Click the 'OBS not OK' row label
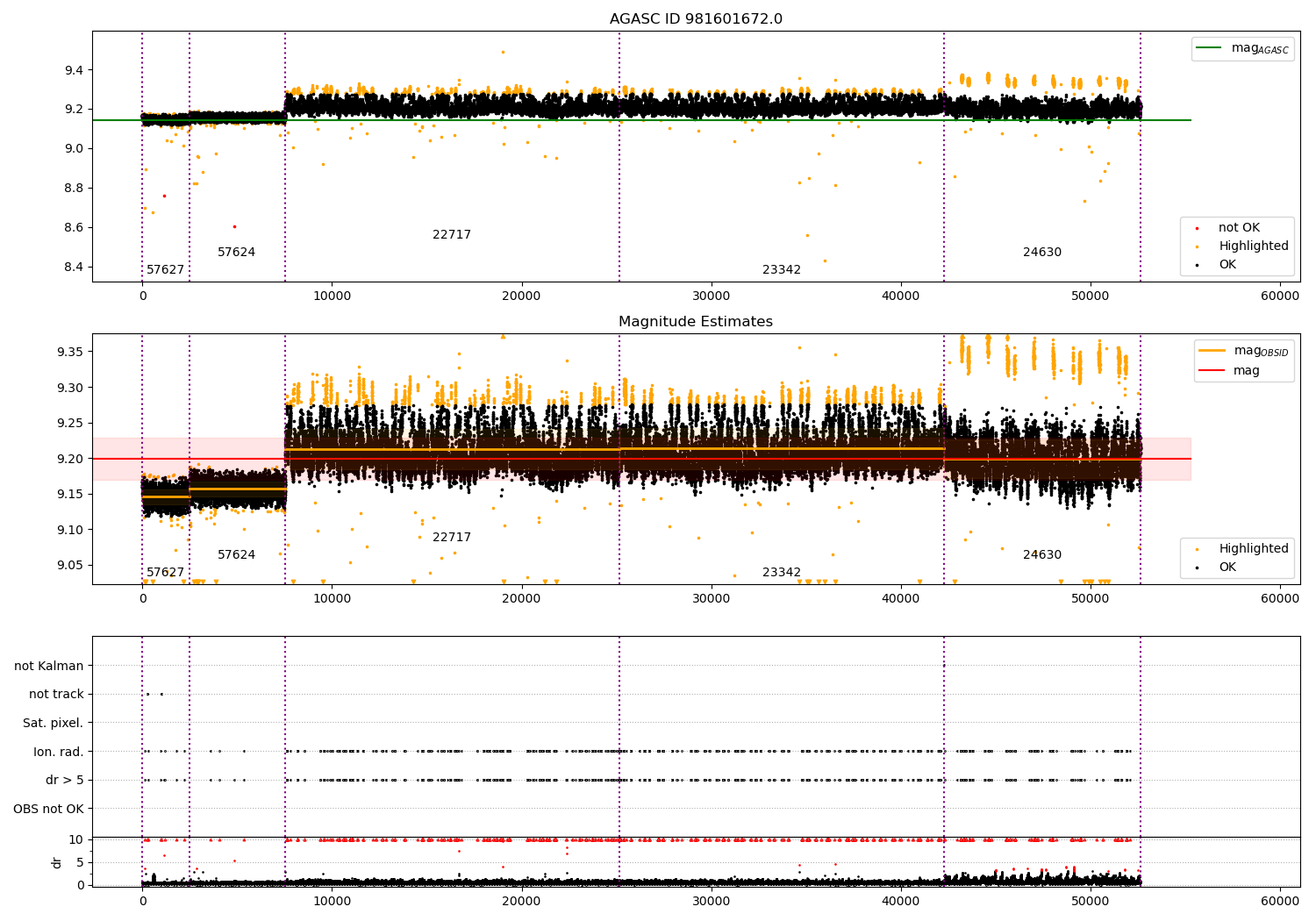1316x921 pixels. pos(48,809)
